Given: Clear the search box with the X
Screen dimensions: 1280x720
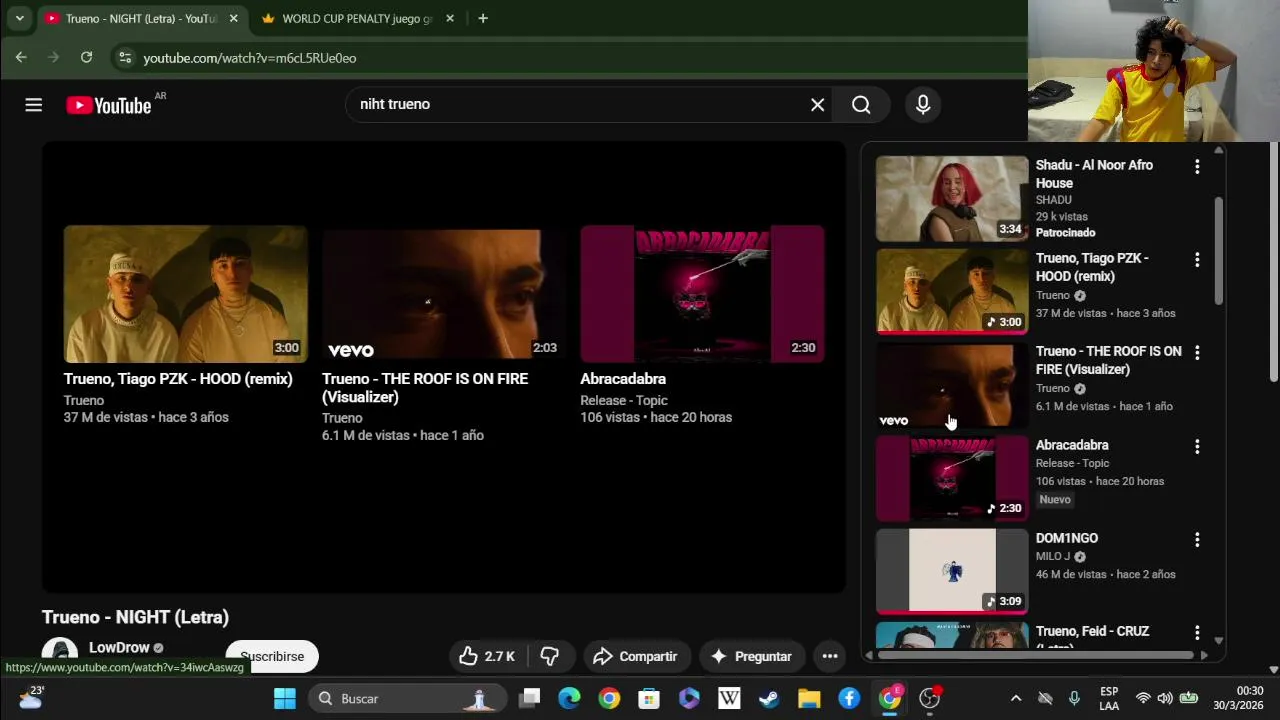Looking at the screenshot, I should 817,105.
